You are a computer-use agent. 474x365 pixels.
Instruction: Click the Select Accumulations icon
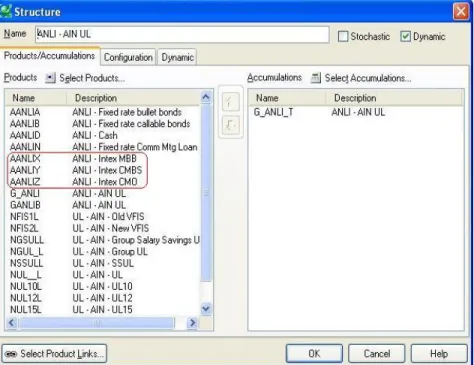click(x=315, y=78)
